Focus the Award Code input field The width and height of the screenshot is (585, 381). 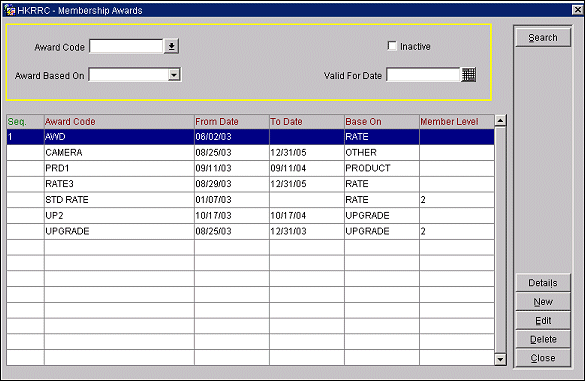point(126,47)
